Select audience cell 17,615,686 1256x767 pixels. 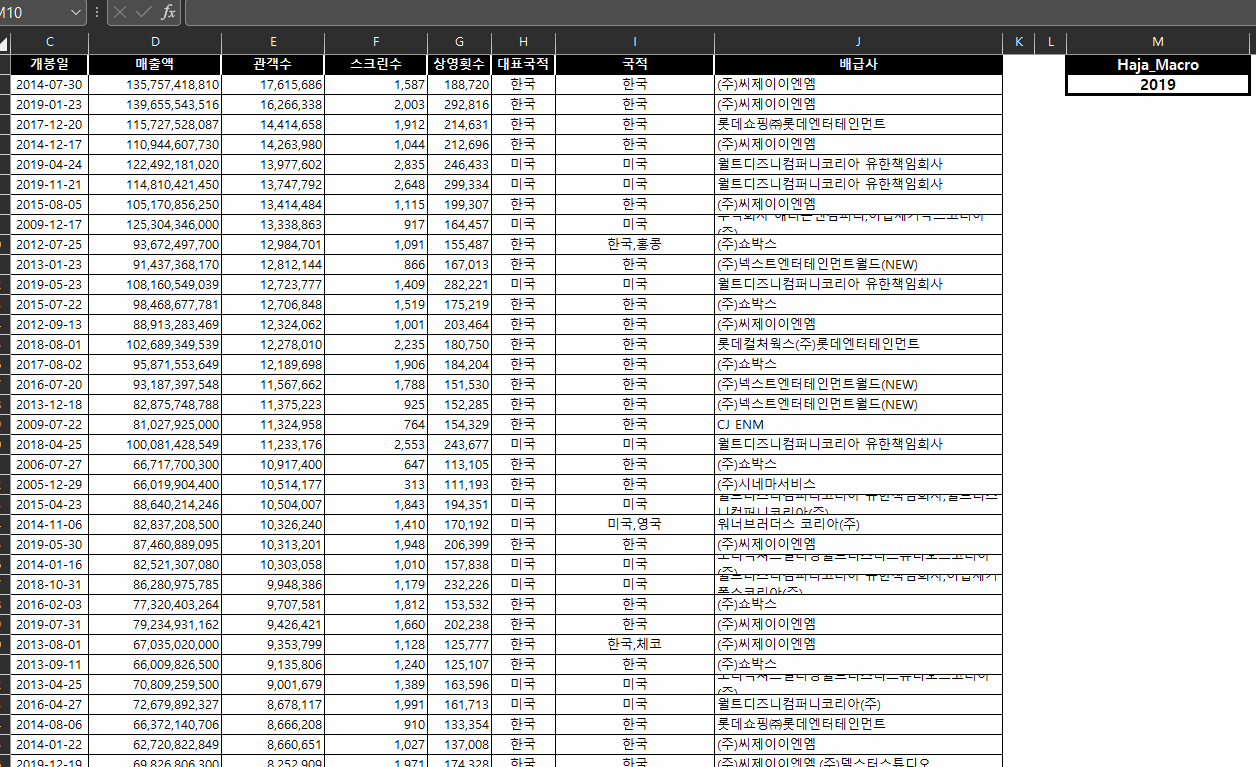point(274,84)
